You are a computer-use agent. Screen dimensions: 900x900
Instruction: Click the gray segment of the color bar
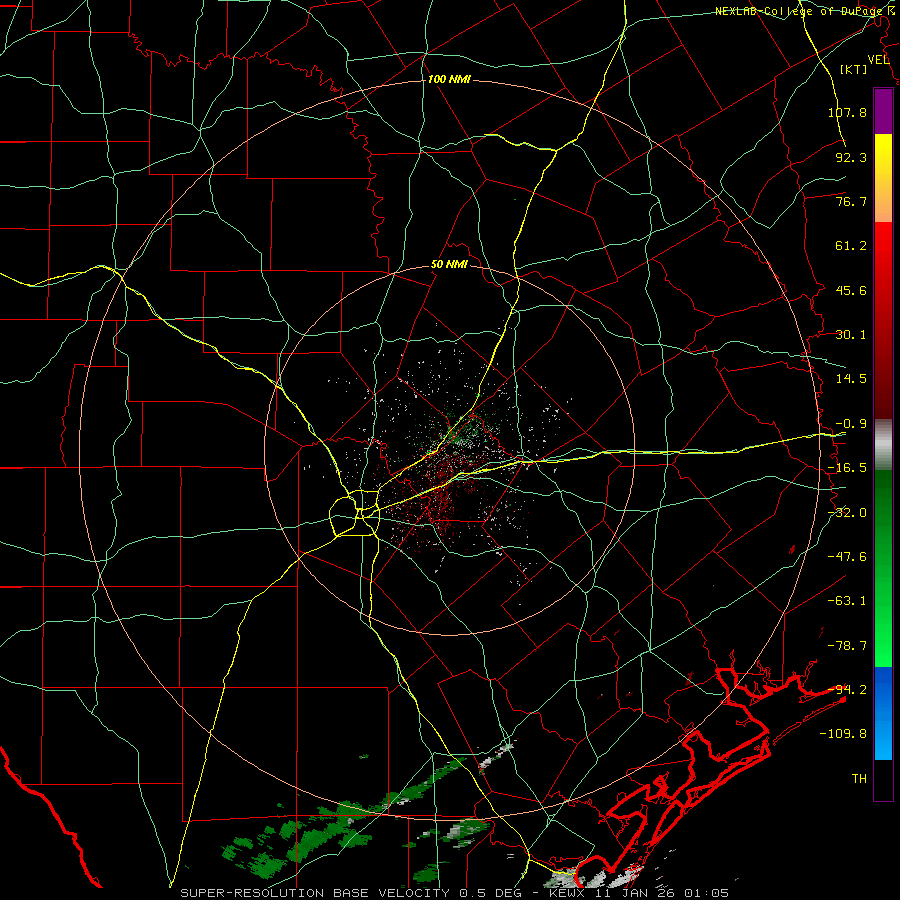883,445
